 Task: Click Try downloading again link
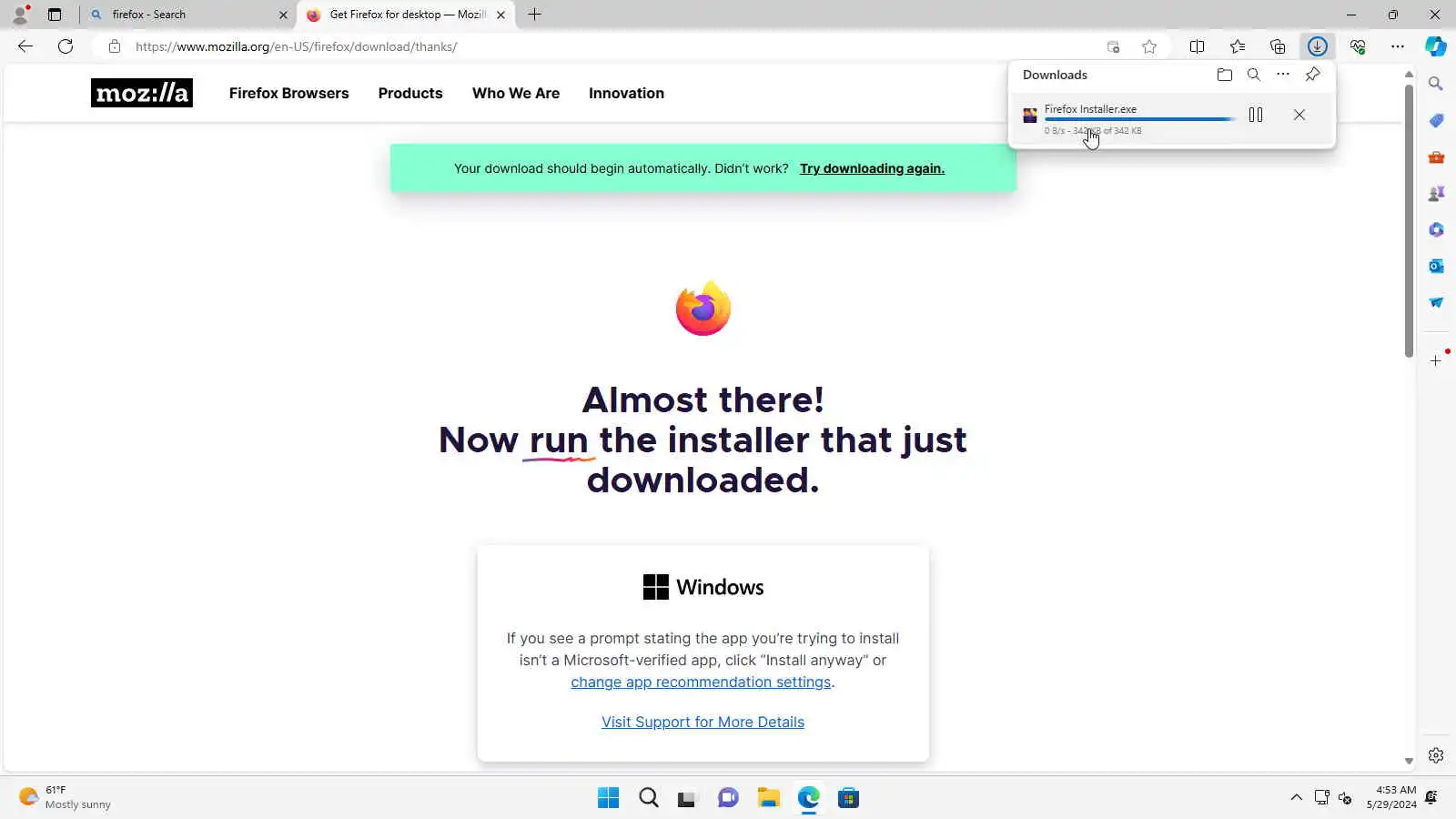point(872,168)
